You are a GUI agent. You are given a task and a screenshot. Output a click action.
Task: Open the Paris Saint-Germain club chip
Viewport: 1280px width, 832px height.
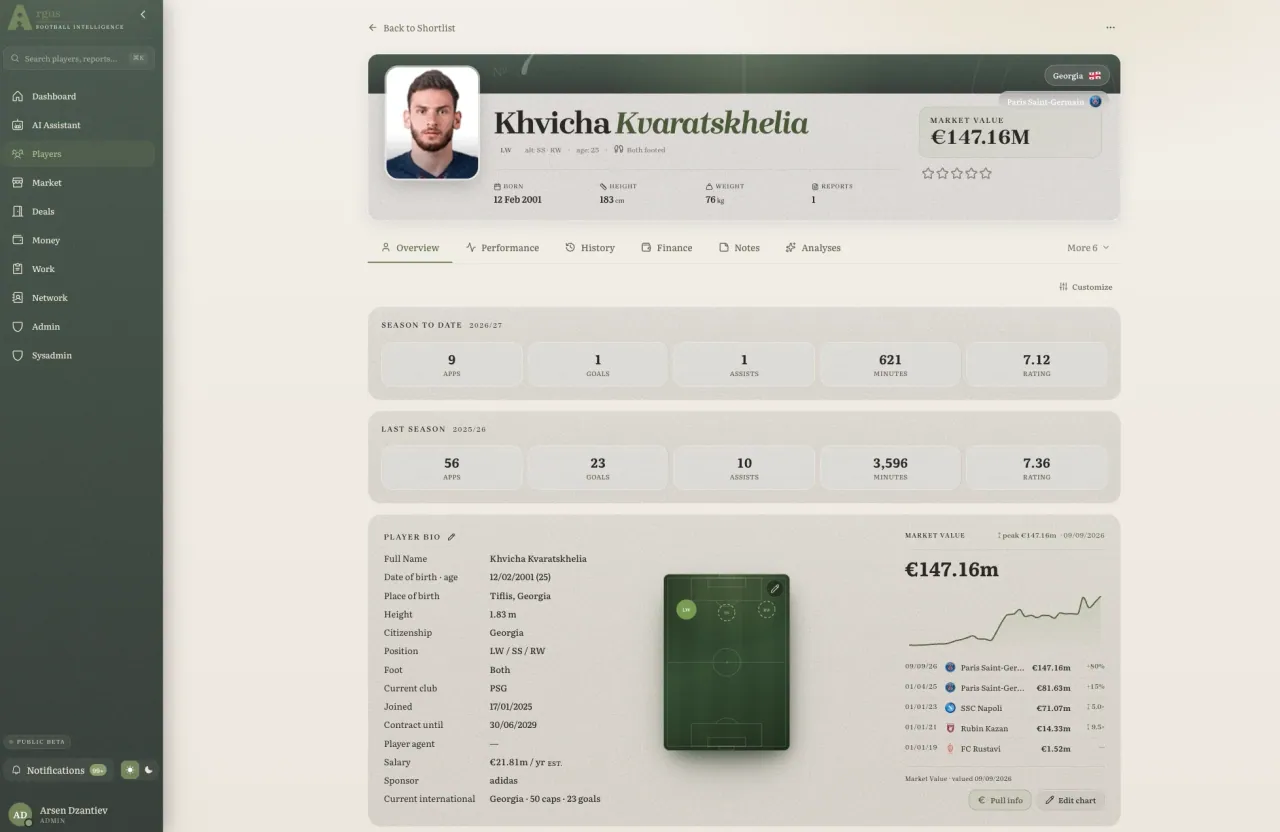(1054, 102)
